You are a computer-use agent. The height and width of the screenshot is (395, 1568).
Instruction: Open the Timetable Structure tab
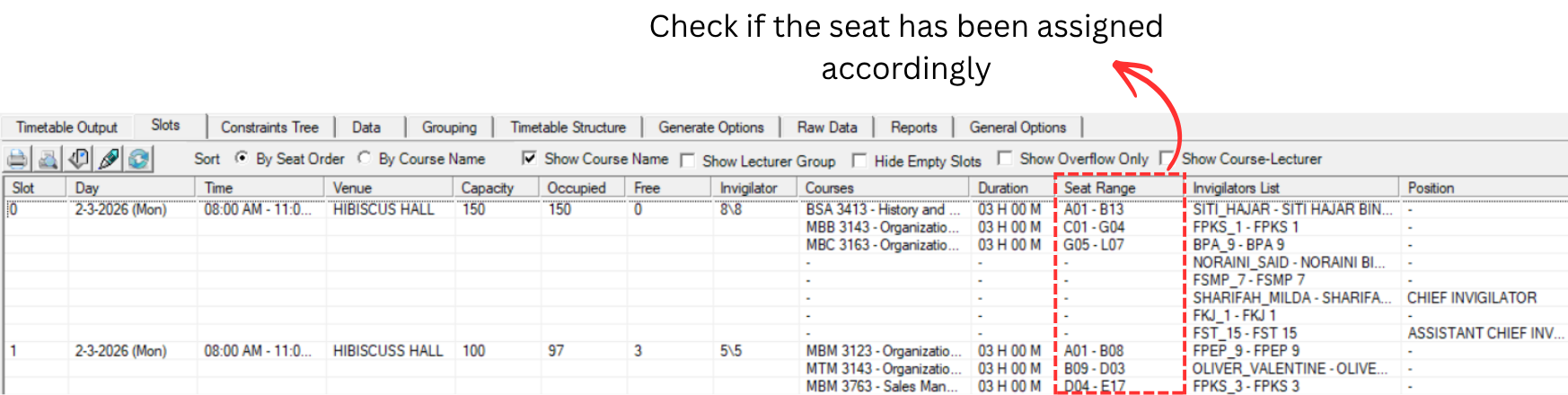(568, 127)
